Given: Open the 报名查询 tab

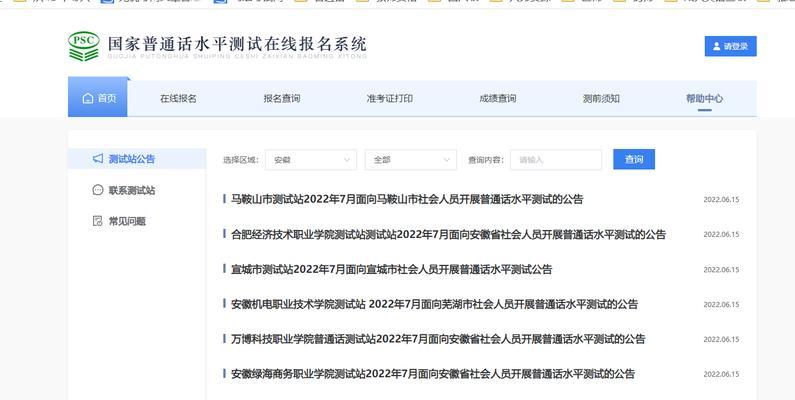Looking at the screenshot, I should (281, 98).
